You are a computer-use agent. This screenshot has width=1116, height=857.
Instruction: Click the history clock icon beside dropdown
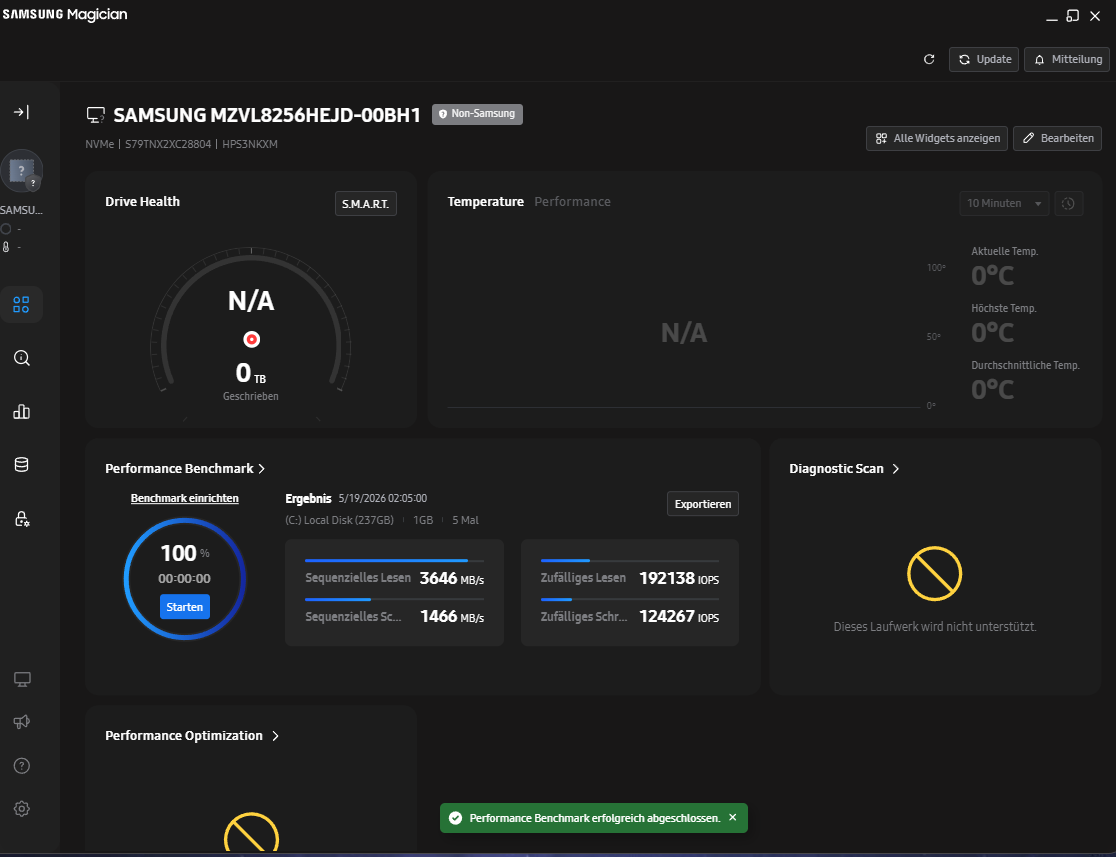coord(1068,204)
